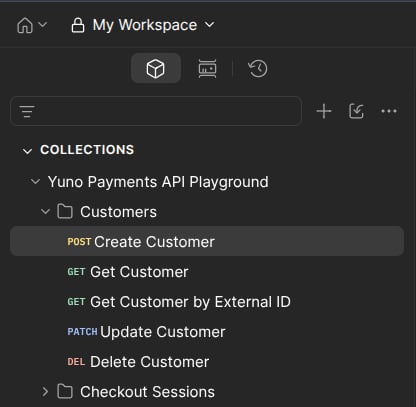Open dropdown arrow beside Home icon
Image resolution: width=416 pixels, height=407 pixels.
43,25
